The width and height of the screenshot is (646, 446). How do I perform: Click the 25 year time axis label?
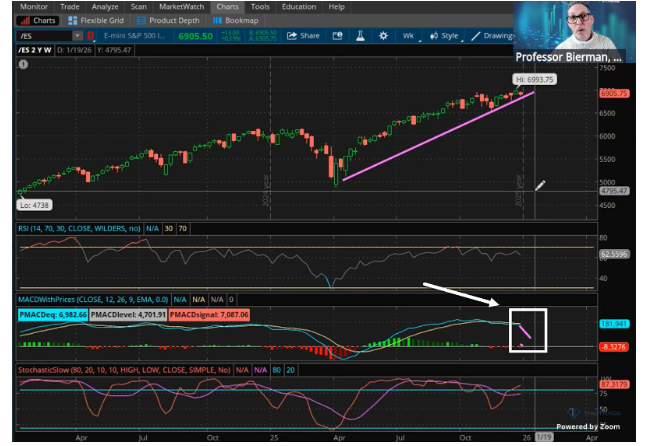point(274,437)
